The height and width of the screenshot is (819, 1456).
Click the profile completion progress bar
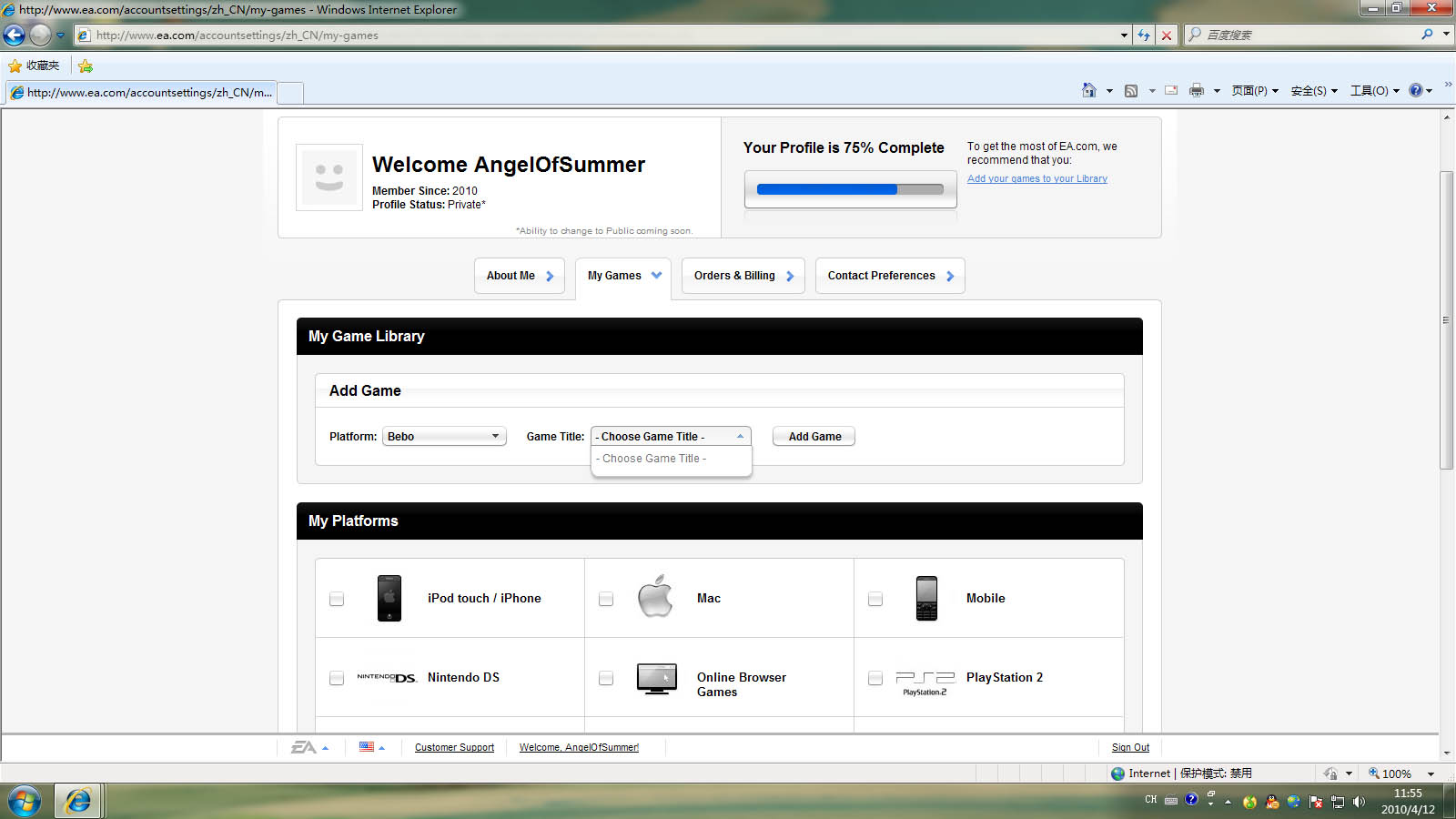point(850,189)
